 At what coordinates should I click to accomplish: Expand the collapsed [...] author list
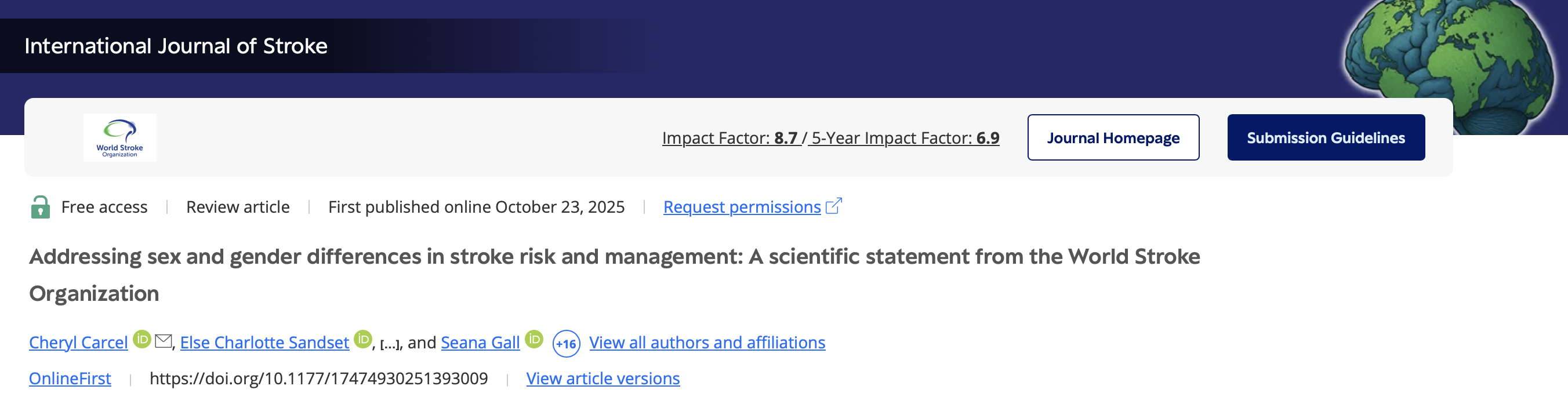click(390, 344)
